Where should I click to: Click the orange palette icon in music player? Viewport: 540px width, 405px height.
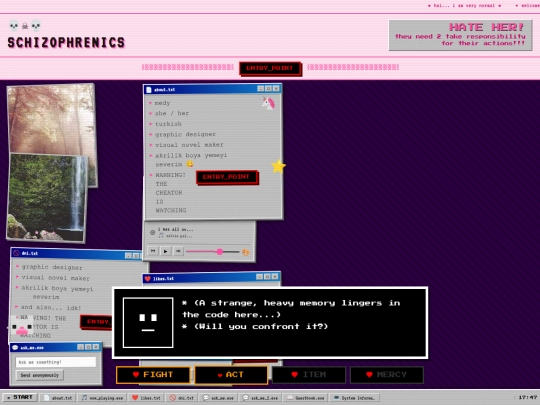tap(246, 252)
